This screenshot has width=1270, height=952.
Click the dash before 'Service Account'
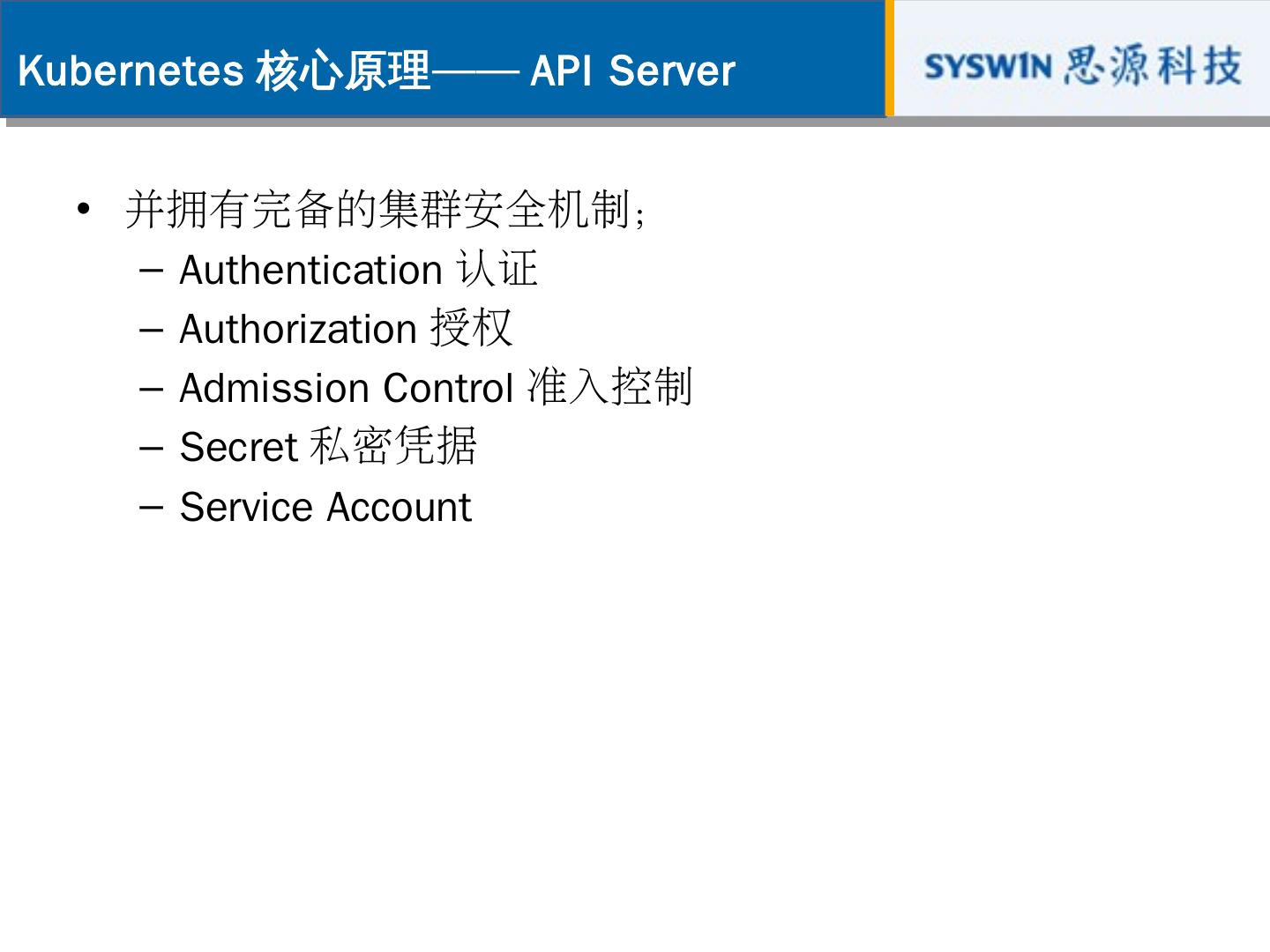tap(151, 507)
